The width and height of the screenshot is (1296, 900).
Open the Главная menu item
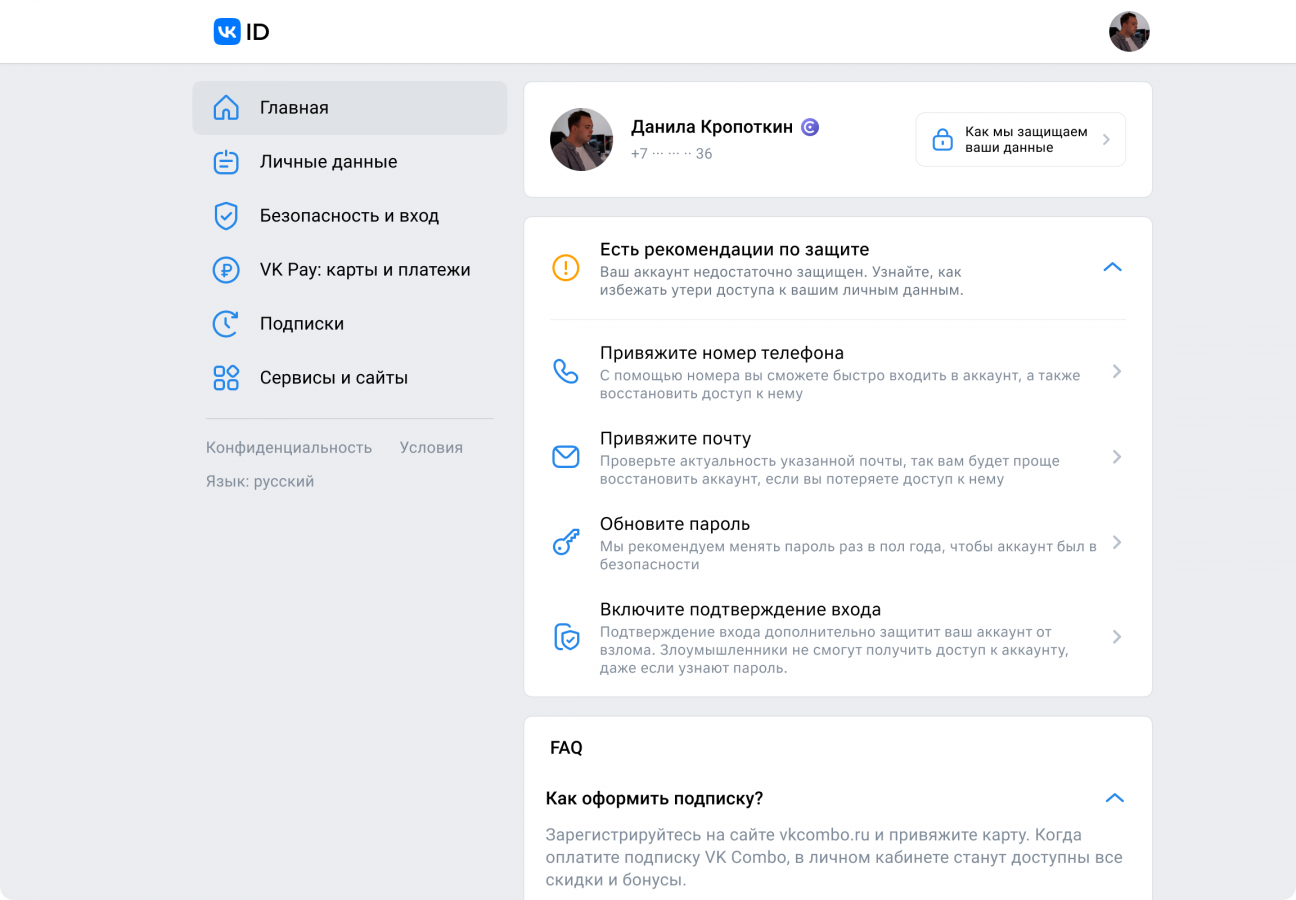click(x=350, y=108)
